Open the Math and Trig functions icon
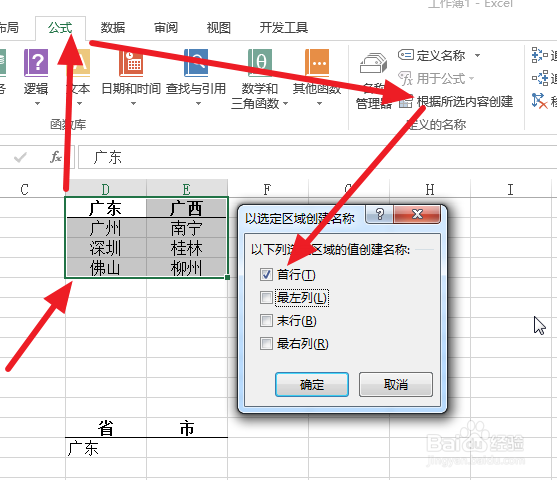Image resolution: width=557 pixels, height=480 pixels. coord(260,63)
